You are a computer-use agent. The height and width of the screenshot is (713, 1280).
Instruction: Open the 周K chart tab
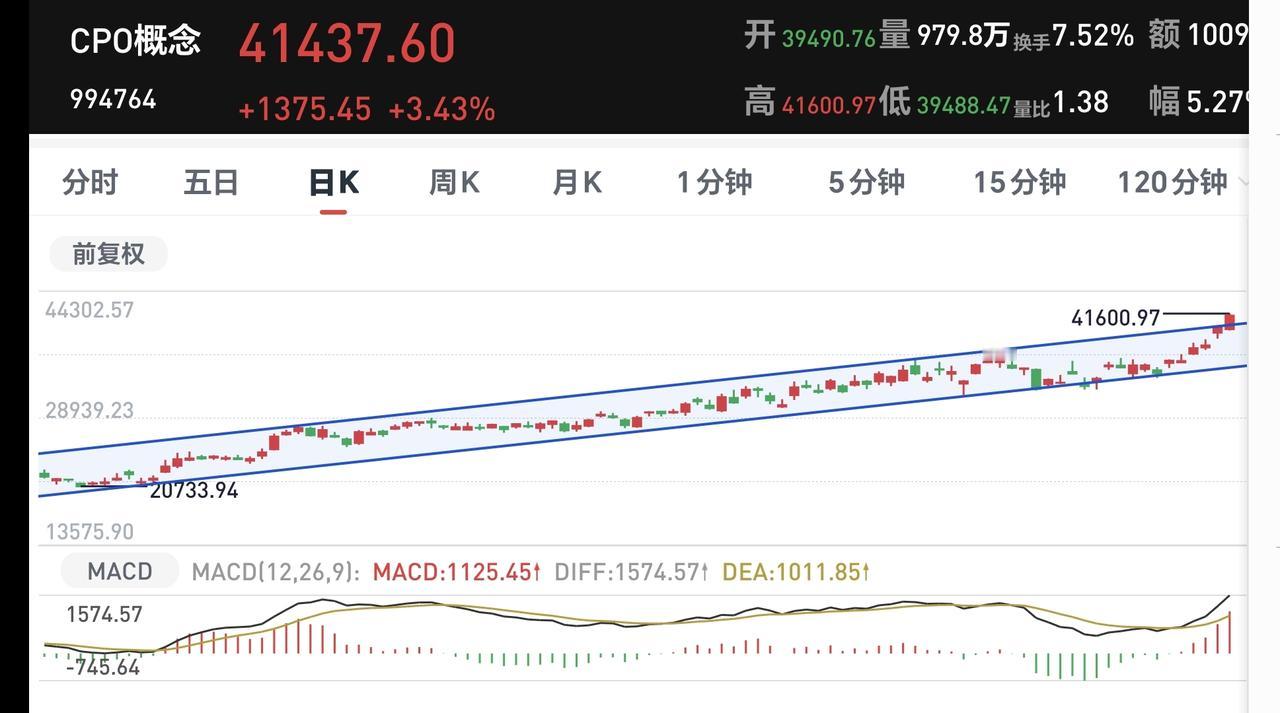point(454,182)
